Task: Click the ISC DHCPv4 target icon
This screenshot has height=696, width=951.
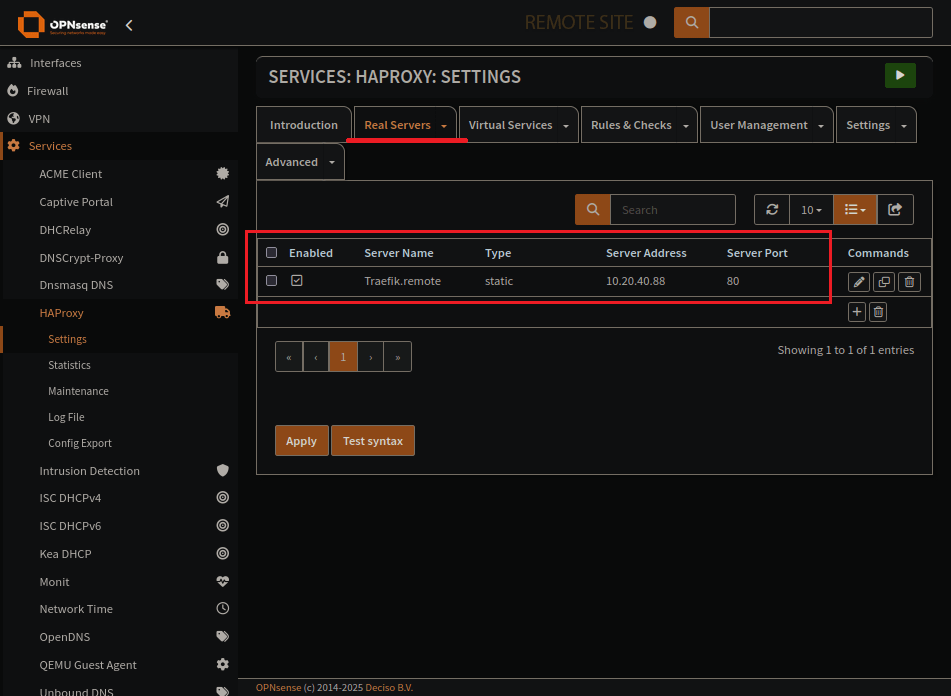Action: point(223,497)
